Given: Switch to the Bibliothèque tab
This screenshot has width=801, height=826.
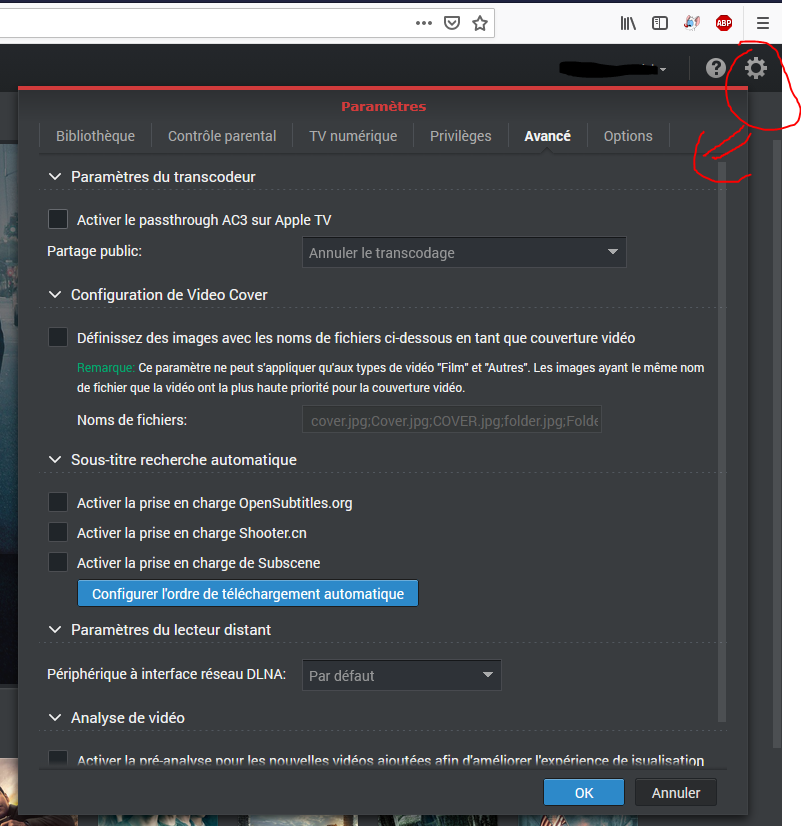Looking at the screenshot, I should [95, 136].
